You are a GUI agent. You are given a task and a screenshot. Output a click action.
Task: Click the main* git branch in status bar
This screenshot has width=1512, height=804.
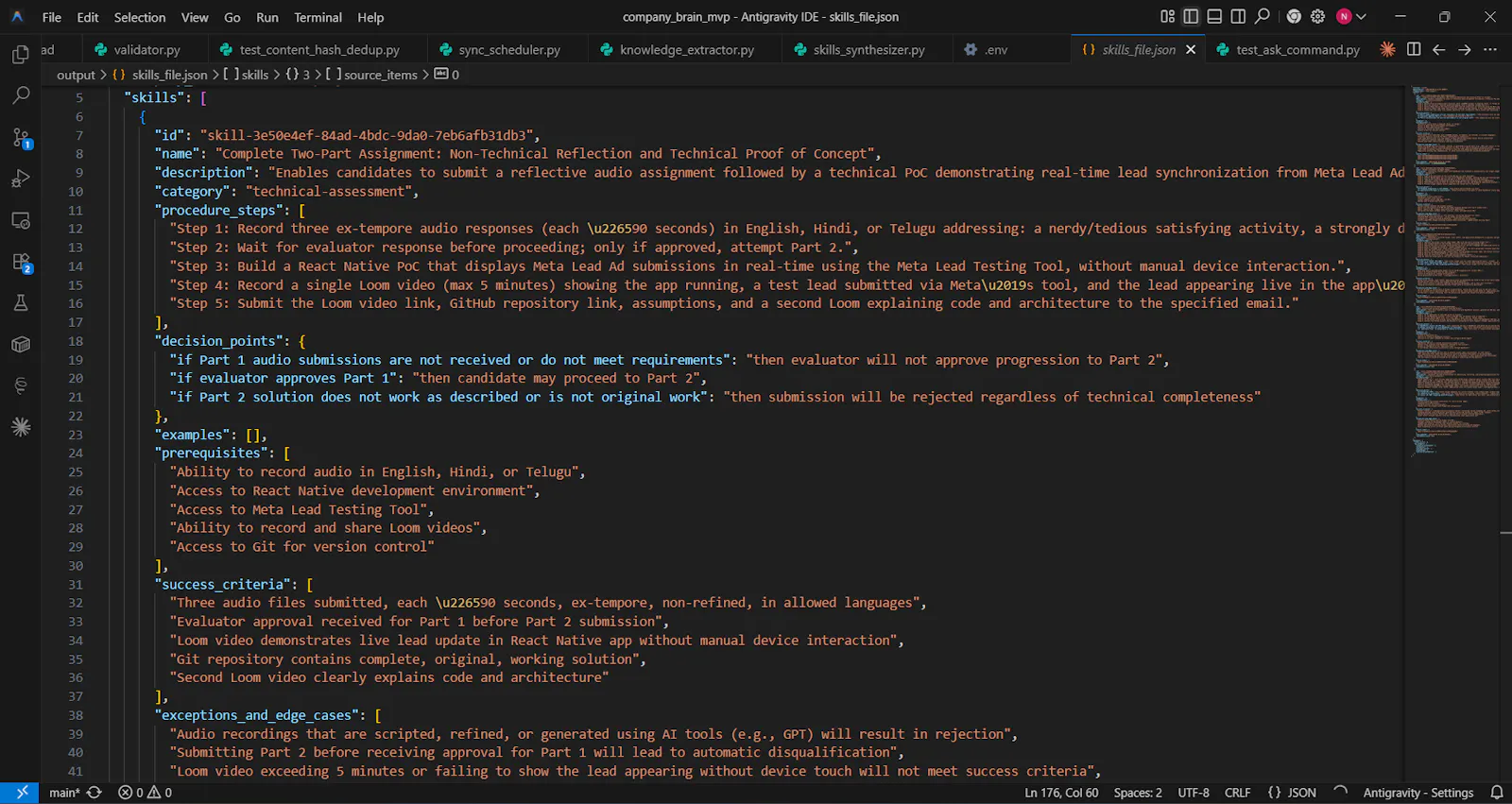(64, 793)
